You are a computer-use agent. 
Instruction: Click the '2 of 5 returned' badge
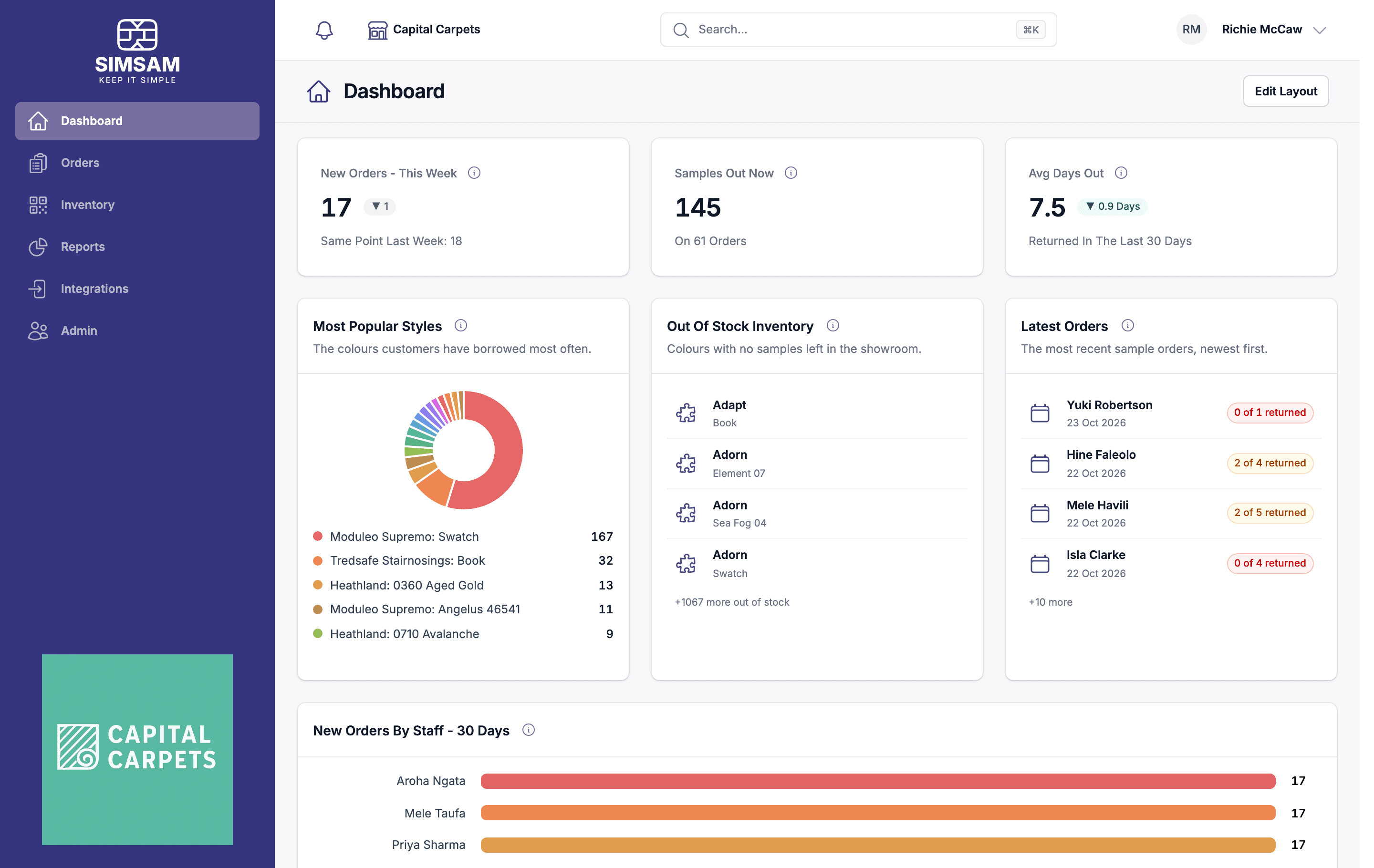point(1270,513)
